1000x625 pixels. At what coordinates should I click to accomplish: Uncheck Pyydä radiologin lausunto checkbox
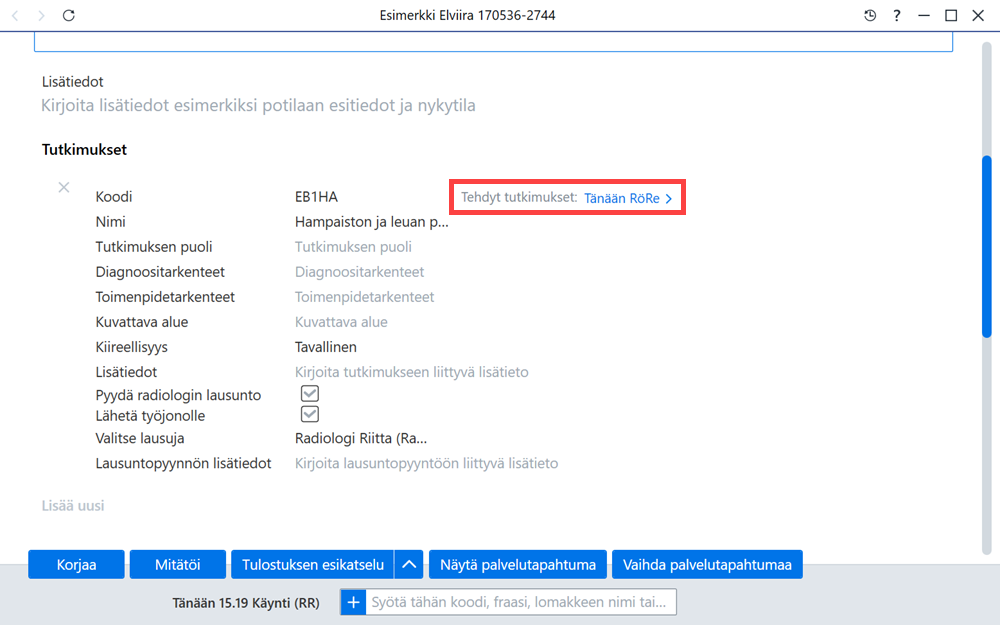click(310, 393)
